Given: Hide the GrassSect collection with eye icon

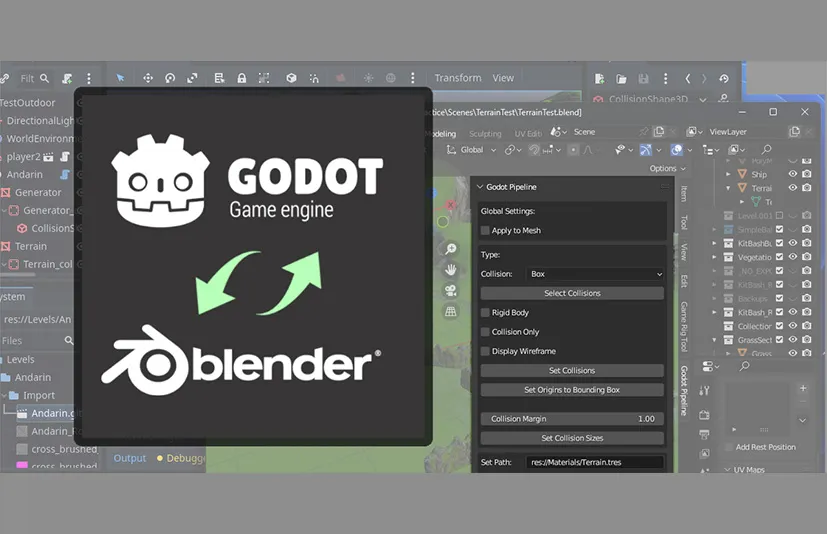Looking at the screenshot, I should 792,340.
